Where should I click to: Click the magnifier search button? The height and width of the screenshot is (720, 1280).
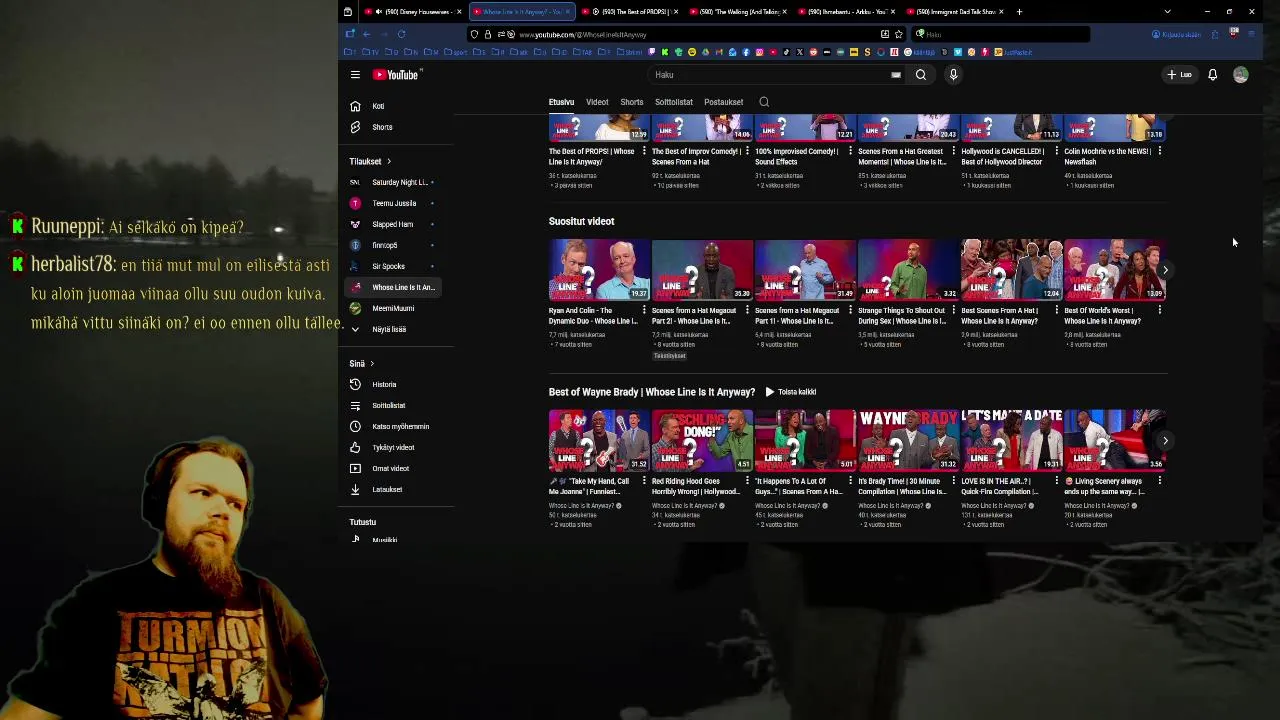pos(921,75)
